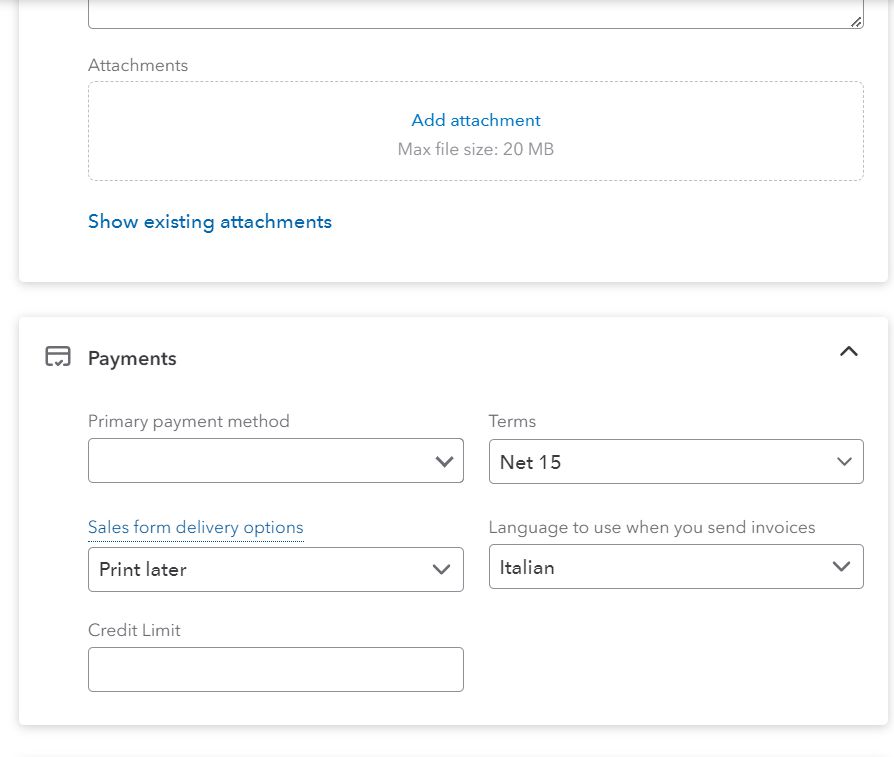Click the notes text area box

click(476, 14)
